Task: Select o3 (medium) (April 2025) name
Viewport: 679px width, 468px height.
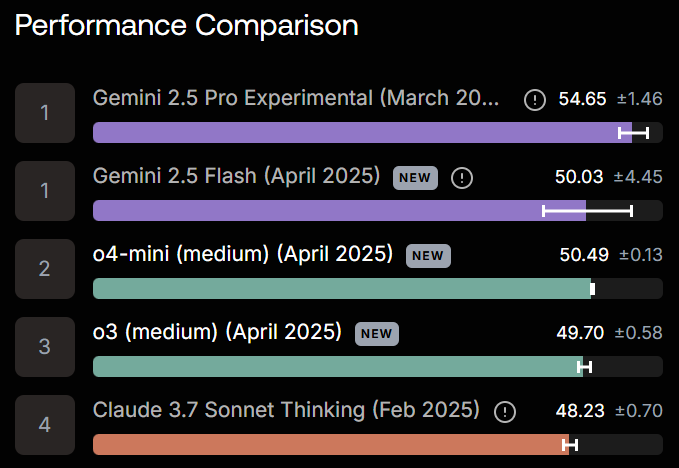Action: point(217,332)
